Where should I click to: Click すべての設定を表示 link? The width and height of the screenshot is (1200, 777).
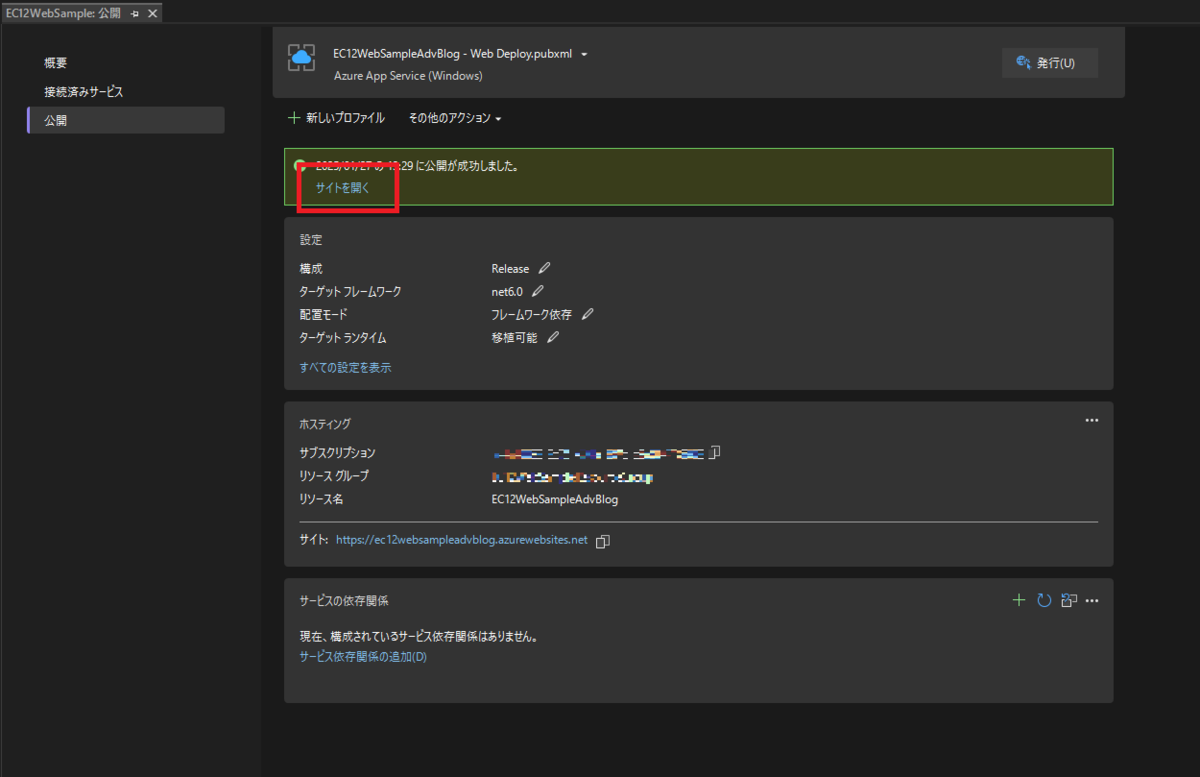coord(345,367)
